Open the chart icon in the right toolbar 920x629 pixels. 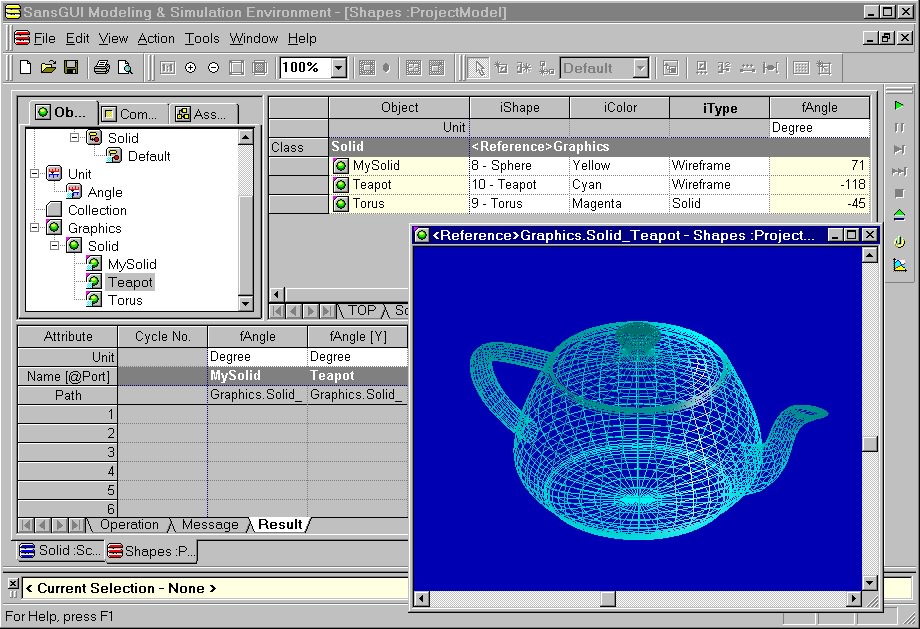pyautogui.click(x=899, y=265)
